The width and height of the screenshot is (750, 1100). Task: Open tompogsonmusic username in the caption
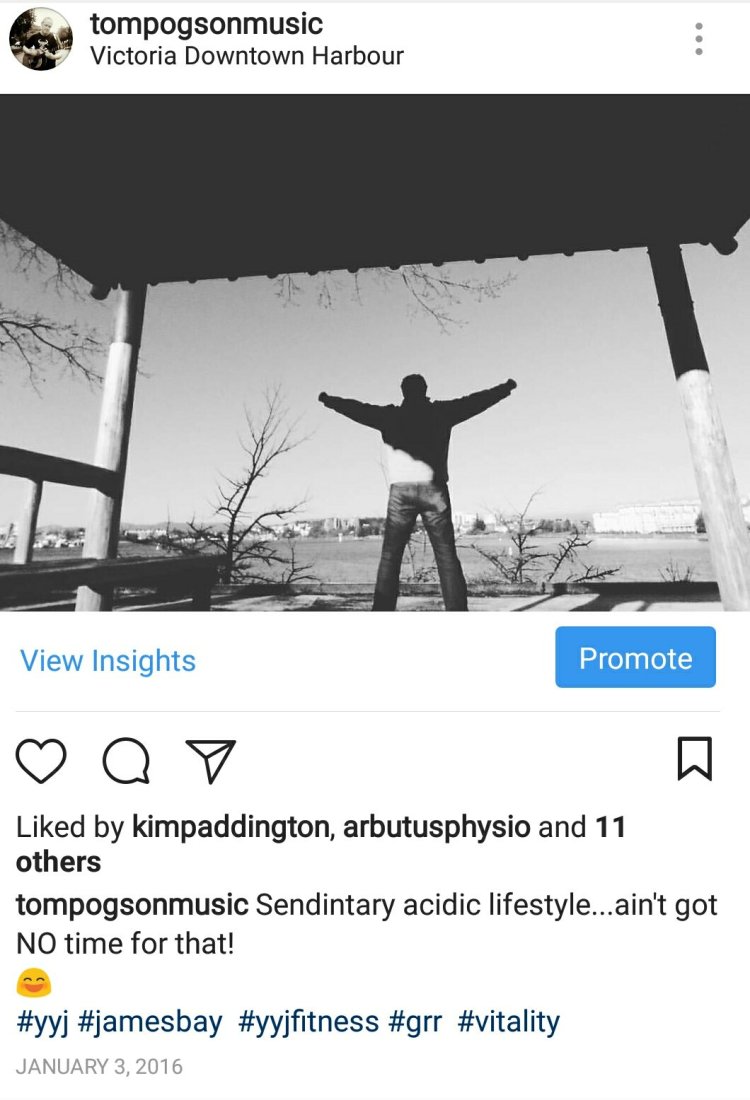132,906
